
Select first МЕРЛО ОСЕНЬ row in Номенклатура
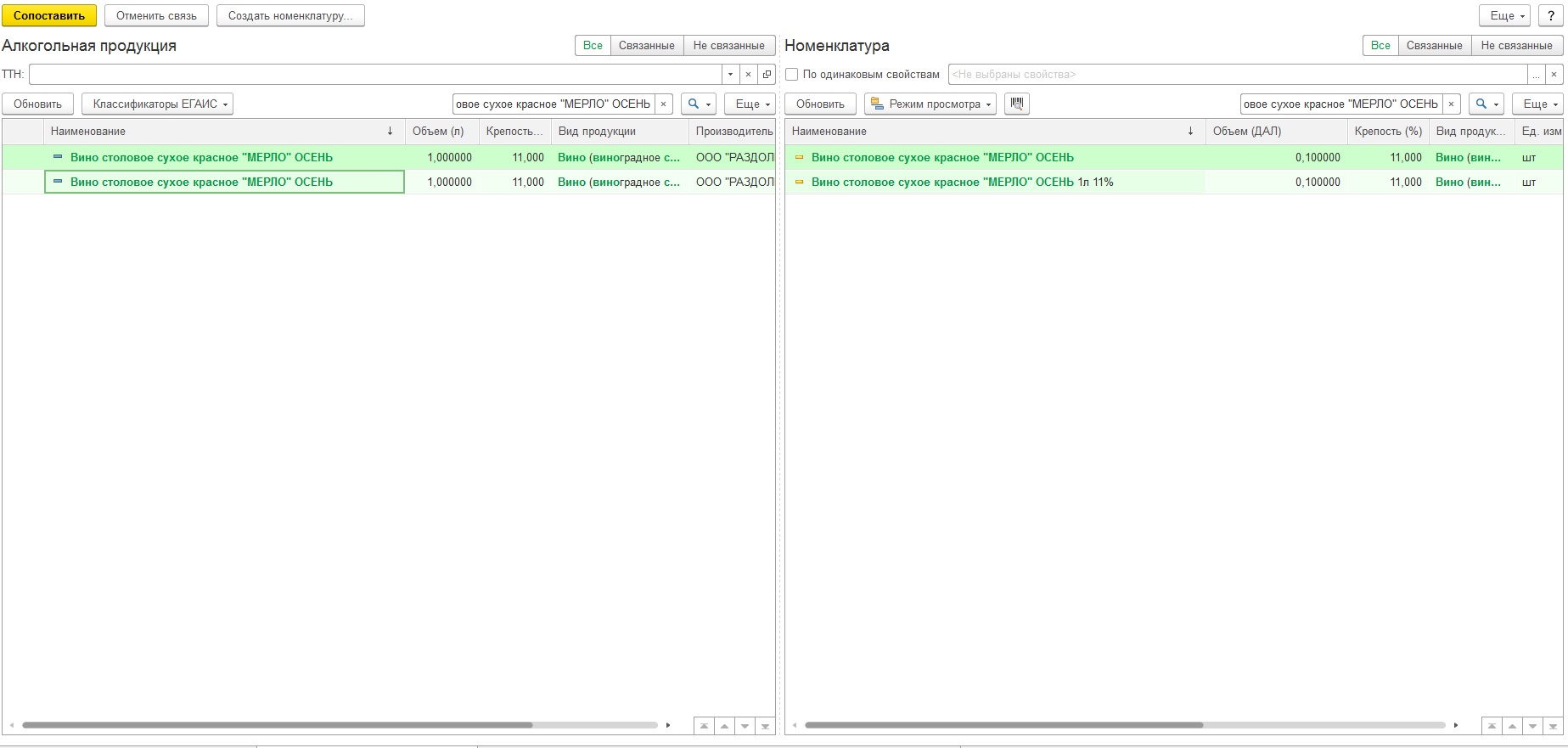[x=1174, y=157]
